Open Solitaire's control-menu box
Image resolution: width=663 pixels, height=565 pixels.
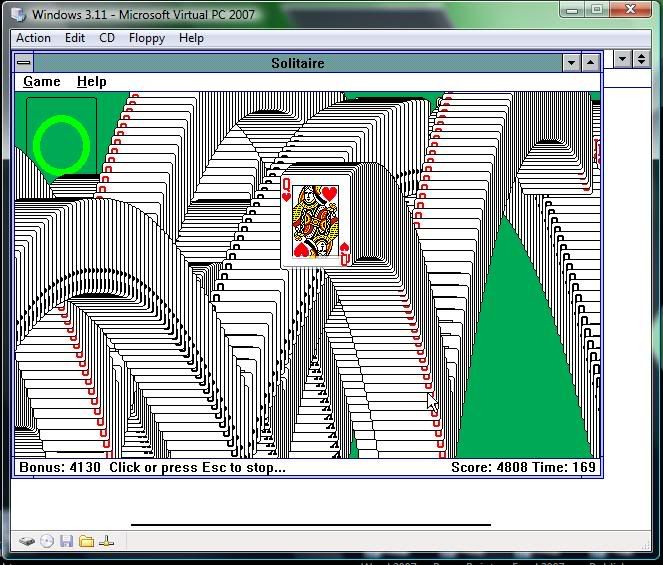point(24,63)
